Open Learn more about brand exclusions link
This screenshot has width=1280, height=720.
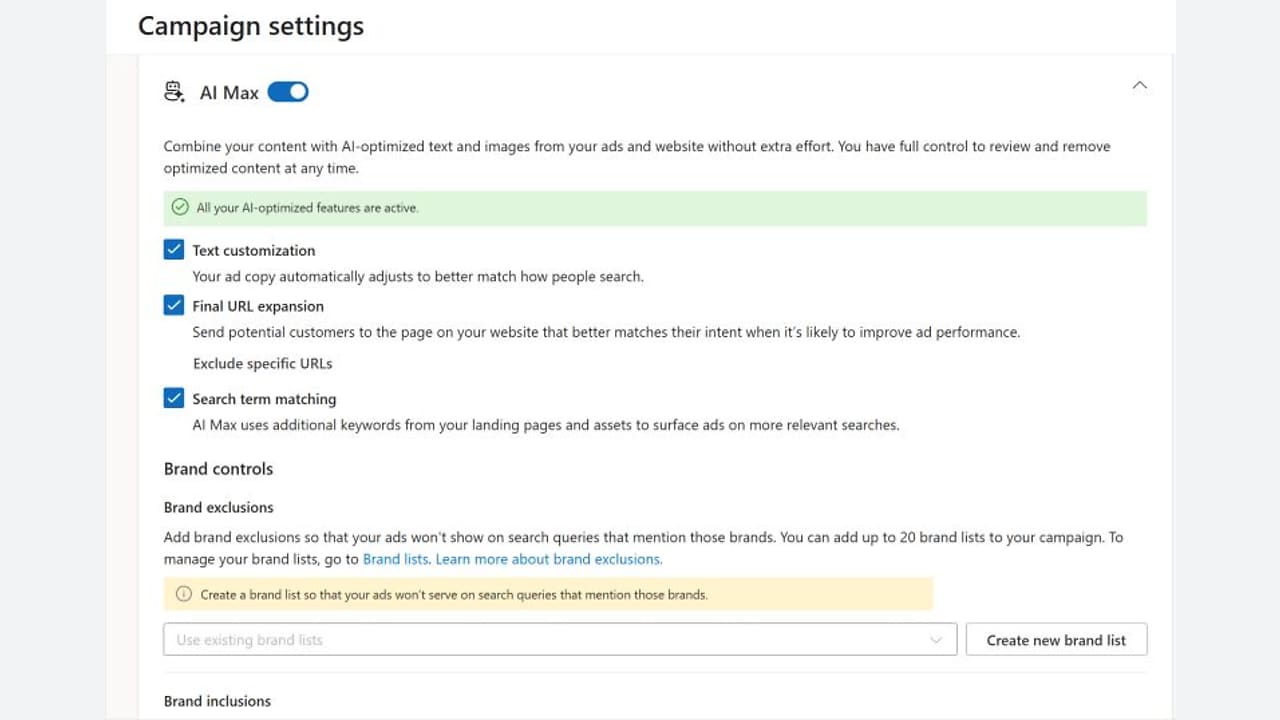548,559
